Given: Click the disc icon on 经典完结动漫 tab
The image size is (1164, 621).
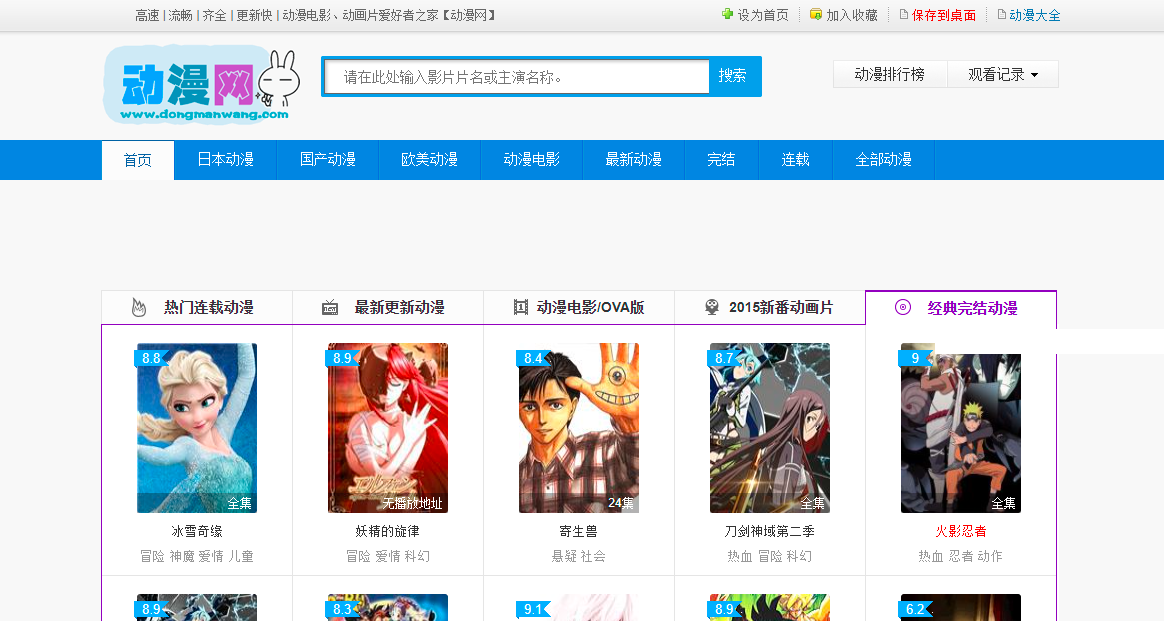Looking at the screenshot, I should point(903,307).
